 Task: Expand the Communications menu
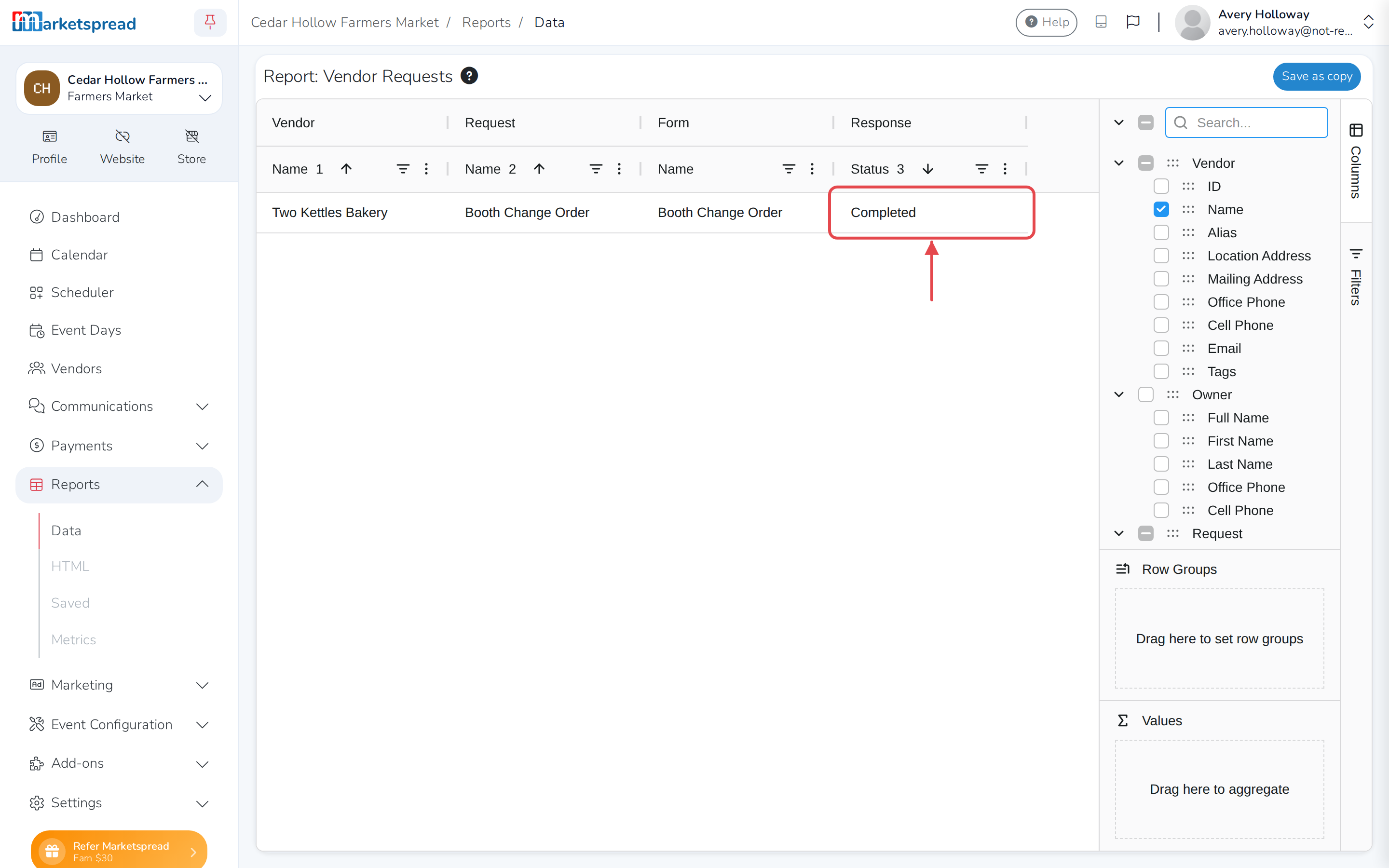click(119, 407)
